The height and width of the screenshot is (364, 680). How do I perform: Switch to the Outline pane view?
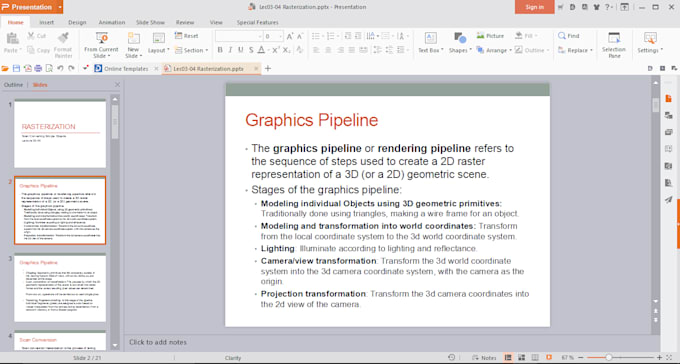click(13, 85)
